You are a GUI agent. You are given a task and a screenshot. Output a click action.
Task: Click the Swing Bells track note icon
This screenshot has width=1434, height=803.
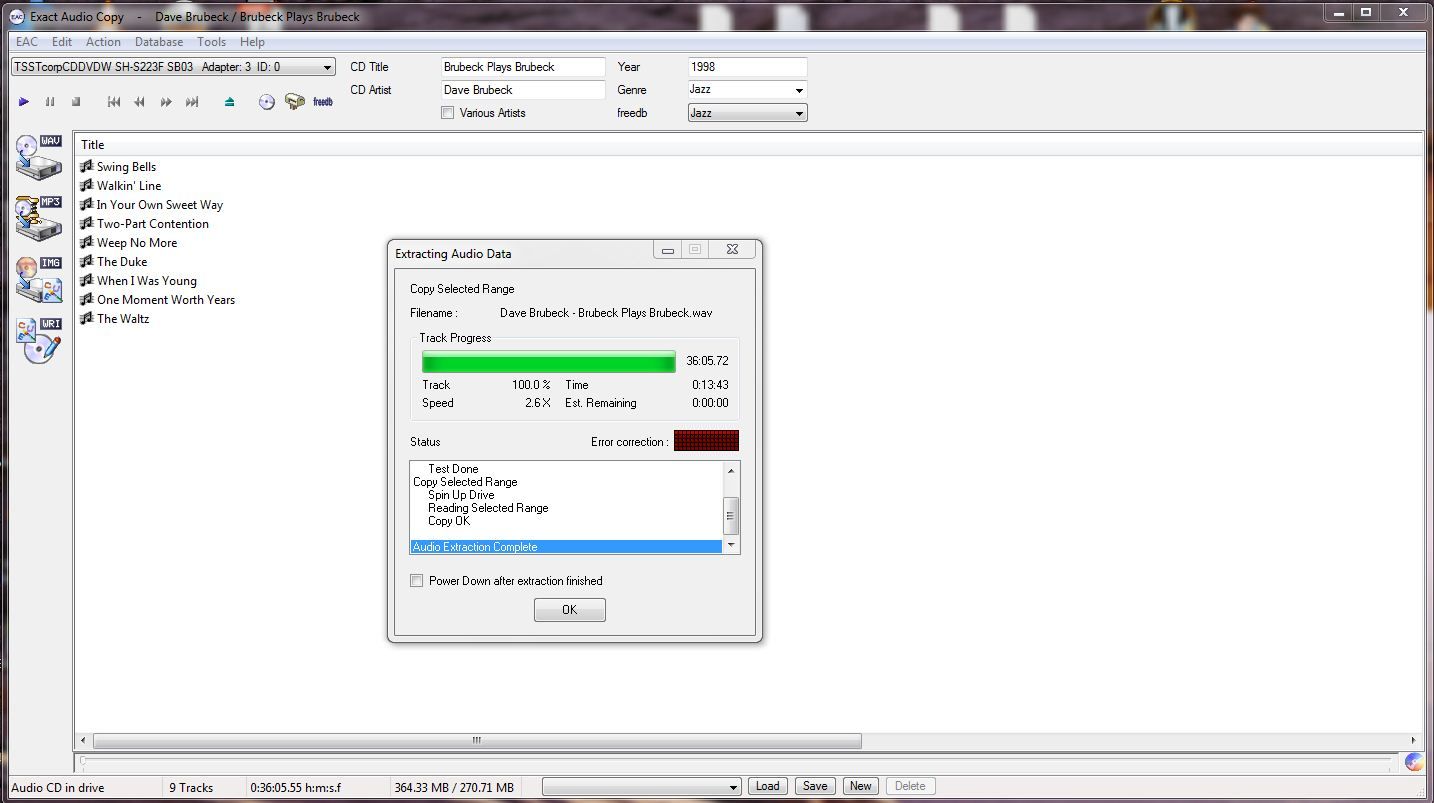click(87, 167)
